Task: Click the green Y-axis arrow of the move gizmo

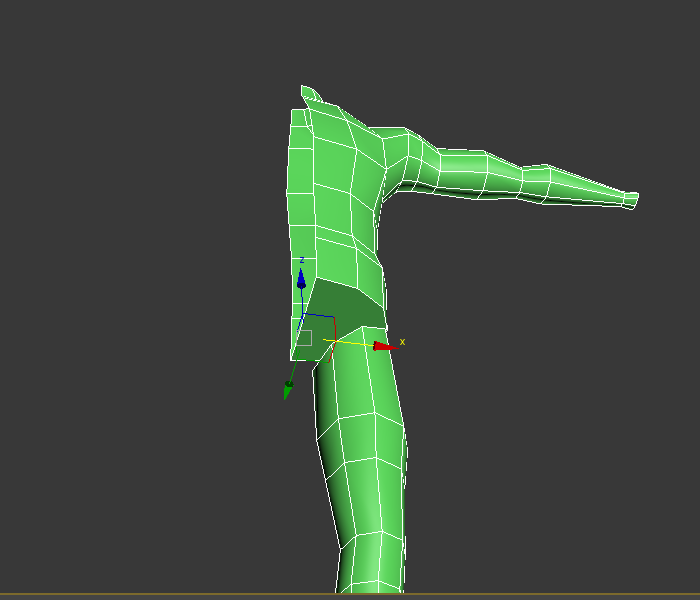Action: pos(288,391)
